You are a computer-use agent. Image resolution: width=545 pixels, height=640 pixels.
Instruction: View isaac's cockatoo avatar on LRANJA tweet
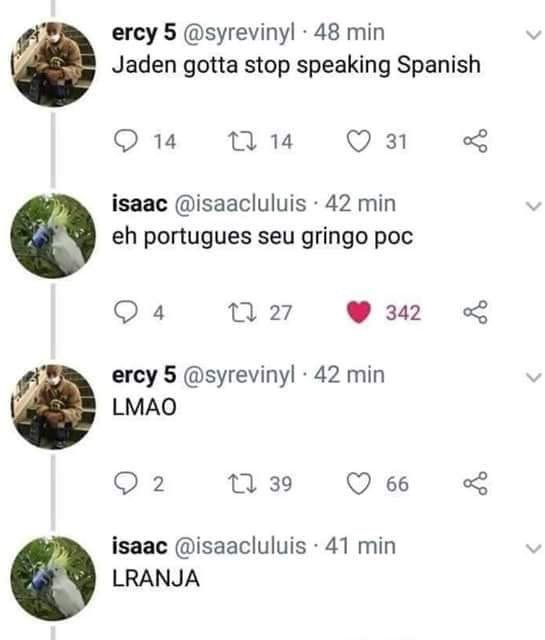point(53,578)
